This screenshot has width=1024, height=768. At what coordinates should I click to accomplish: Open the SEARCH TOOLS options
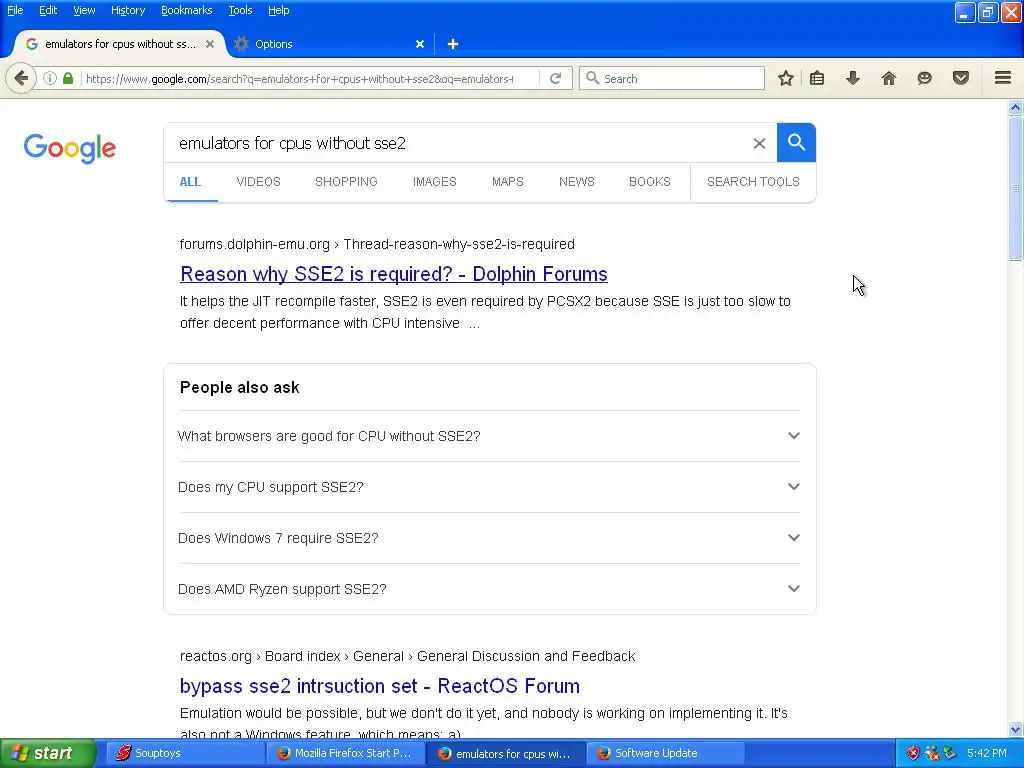click(753, 182)
